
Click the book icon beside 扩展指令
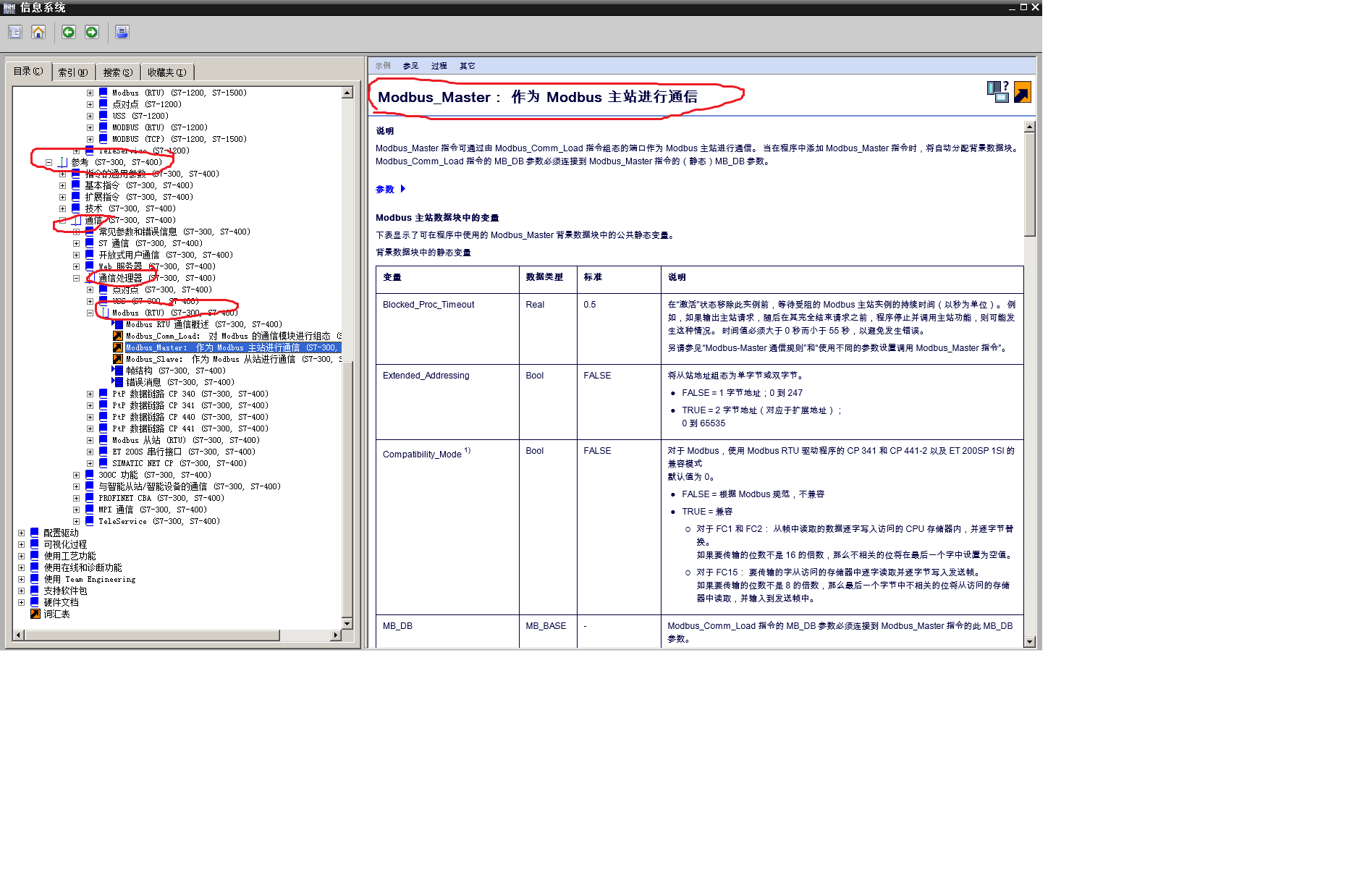[76, 197]
